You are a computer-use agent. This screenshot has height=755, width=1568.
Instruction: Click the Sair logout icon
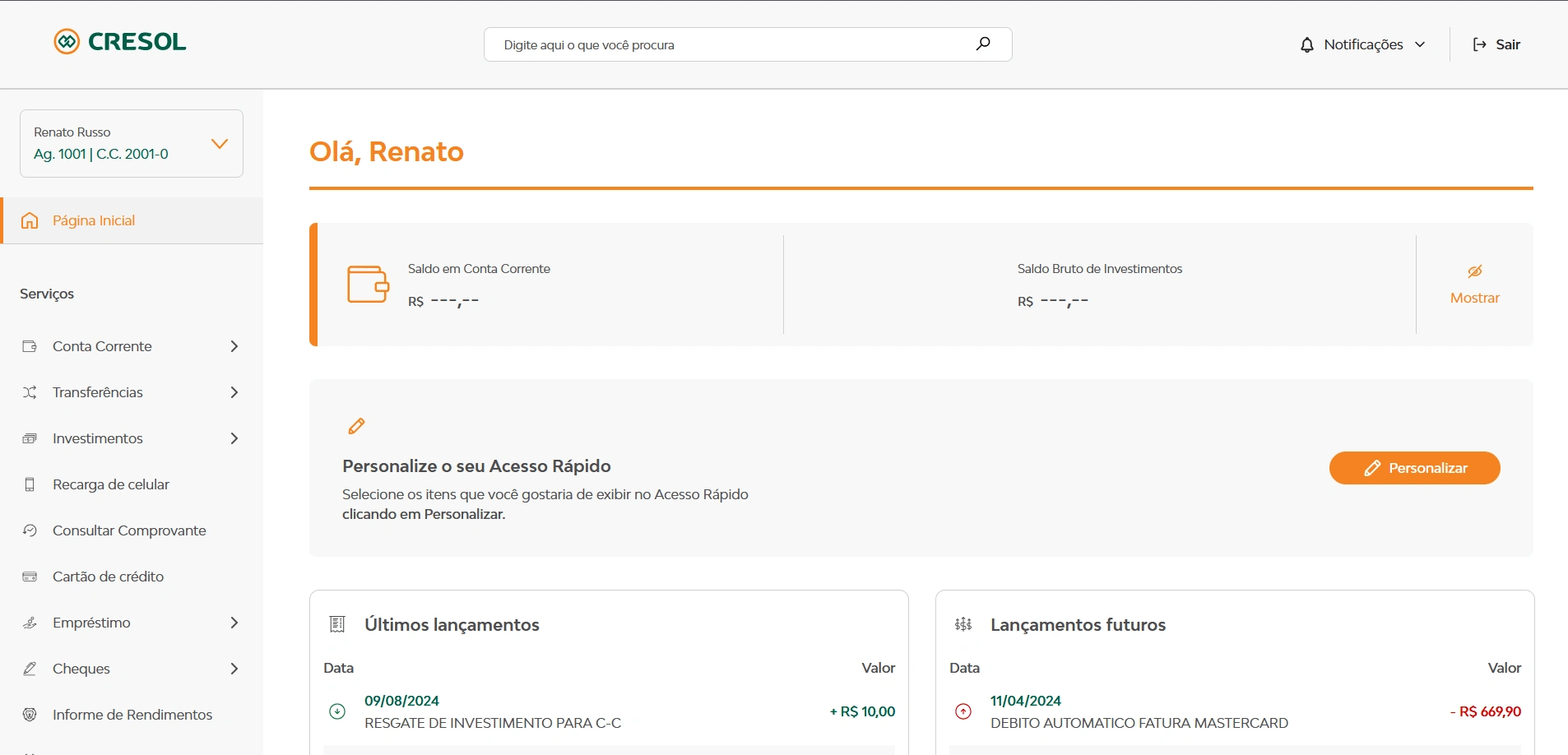tap(1479, 44)
